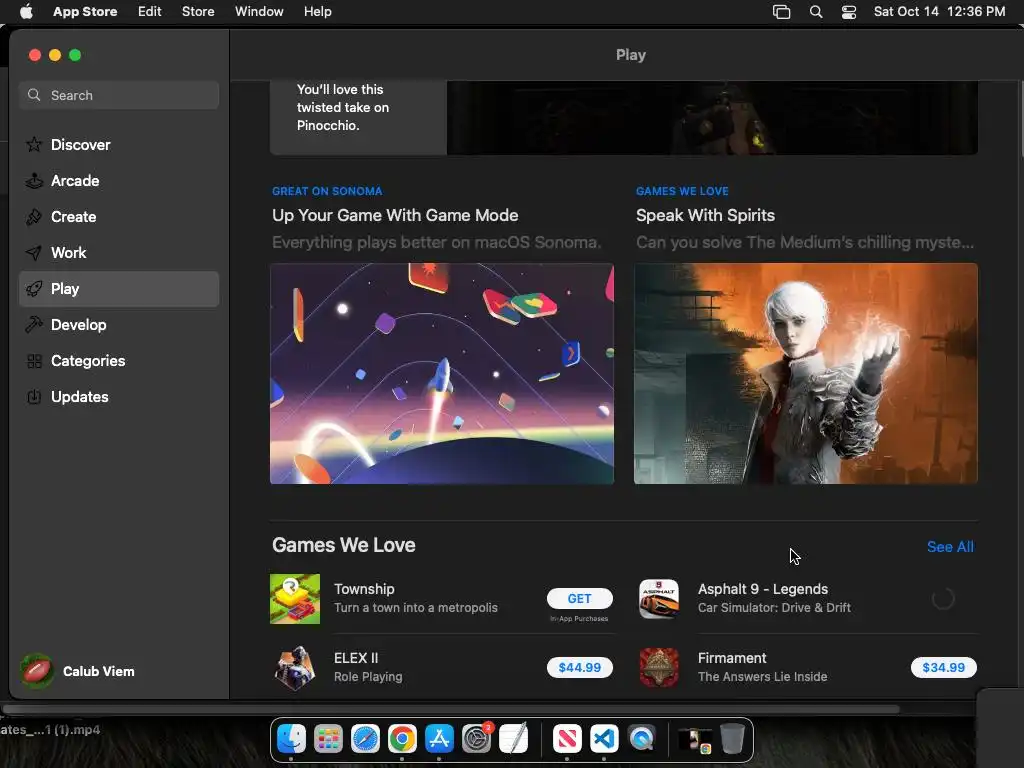Open the Categories grid icon

coord(34,360)
